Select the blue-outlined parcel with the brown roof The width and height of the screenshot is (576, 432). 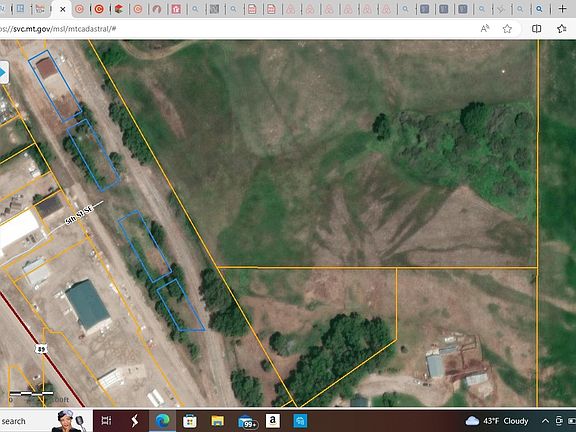point(54,86)
